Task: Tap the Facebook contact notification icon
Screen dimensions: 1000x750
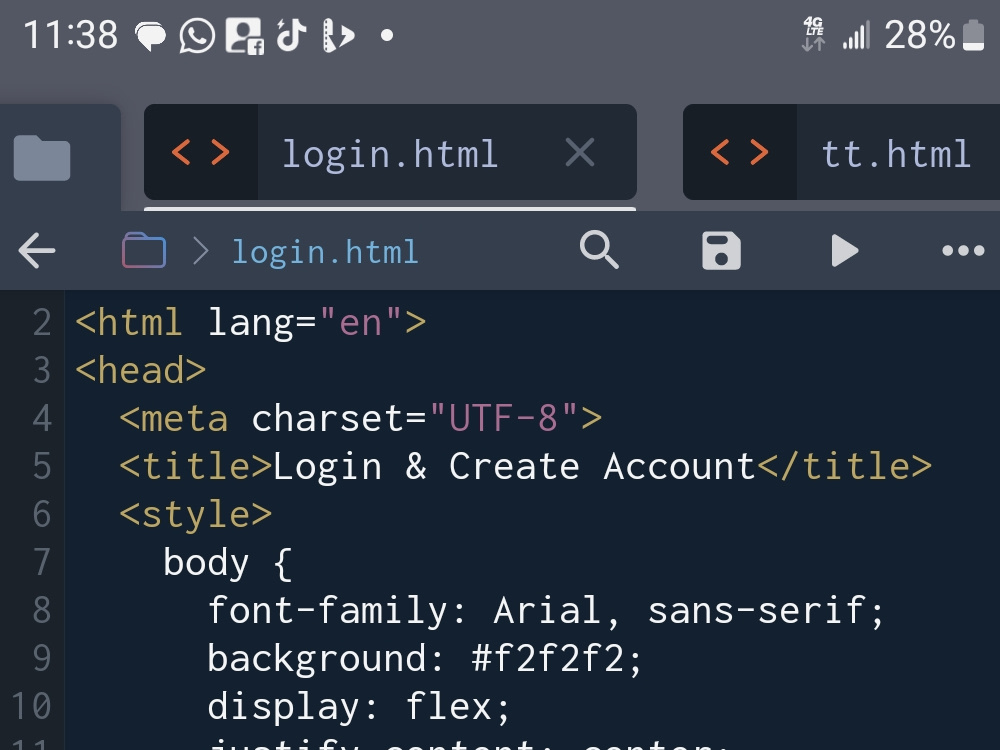Action: [x=245, y=36]
